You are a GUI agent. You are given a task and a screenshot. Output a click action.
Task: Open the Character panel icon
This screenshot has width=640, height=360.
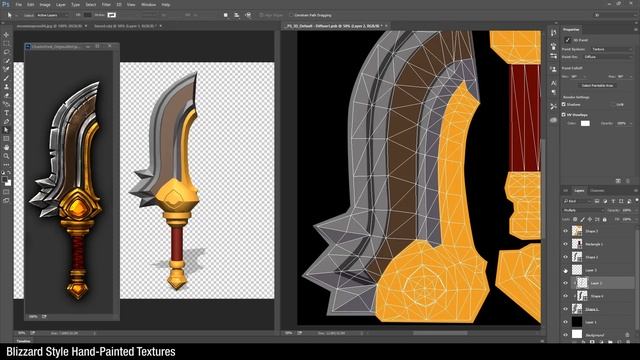click(553, 83)
